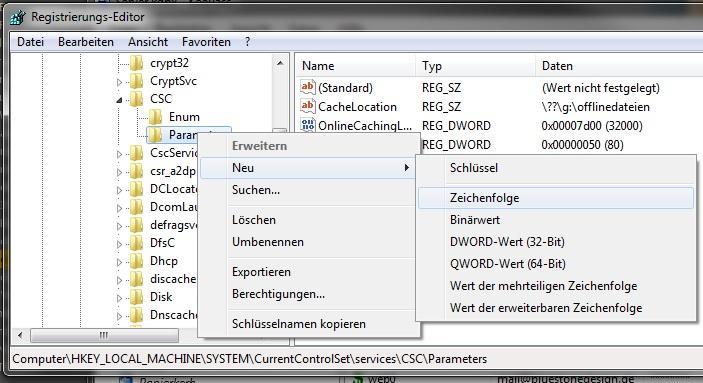Click the CSC folder icon
The width and height of the screenshot is (703, 383).
(x=136, y=99)
